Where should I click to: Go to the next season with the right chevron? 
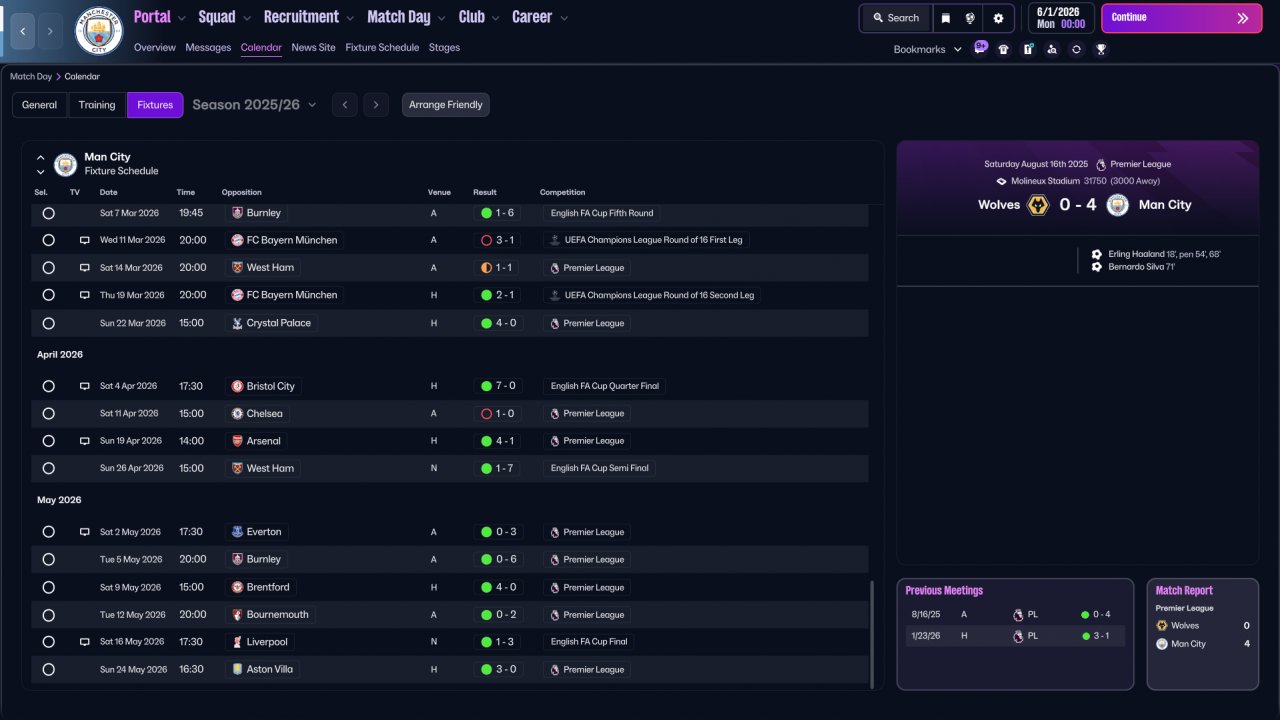click(x=376, y=105)
